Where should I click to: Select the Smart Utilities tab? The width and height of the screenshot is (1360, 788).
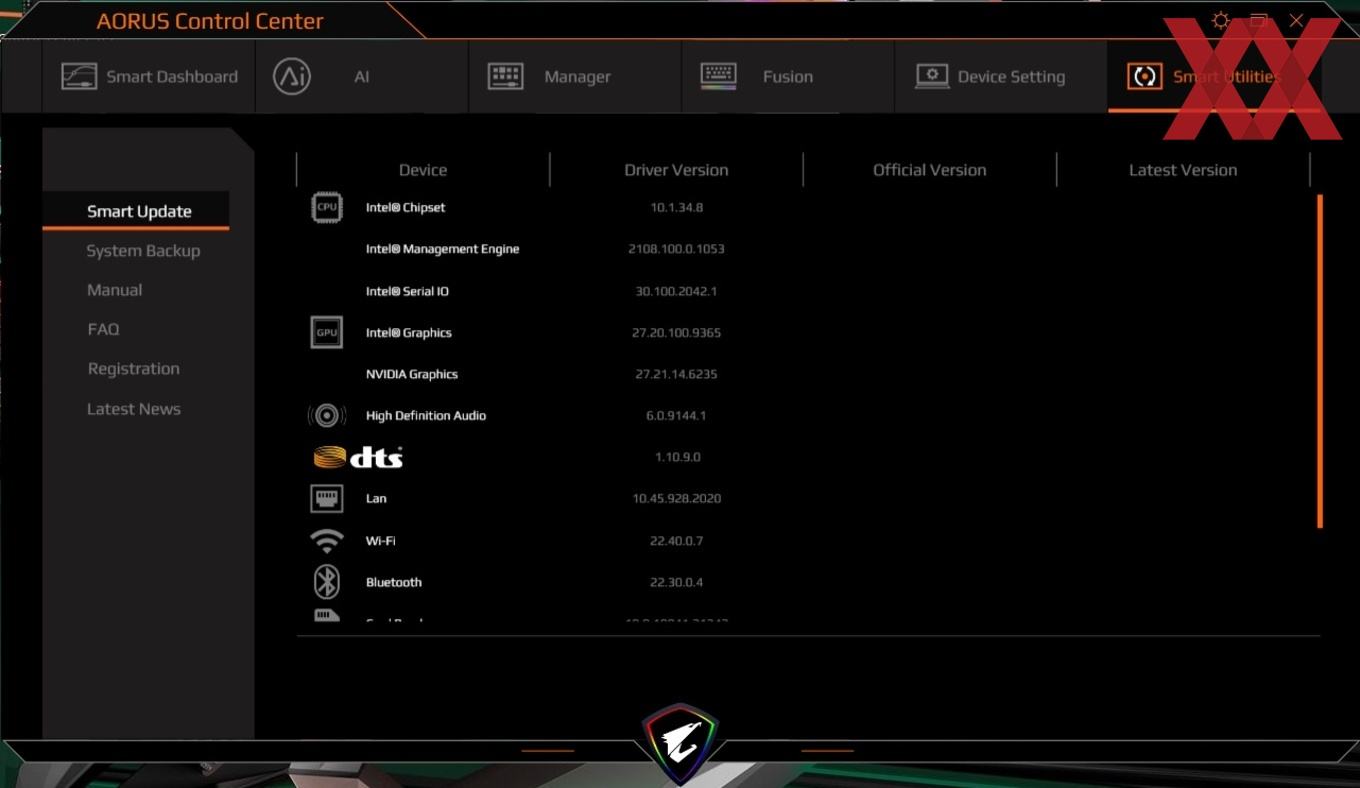[x=1214, y=77]
